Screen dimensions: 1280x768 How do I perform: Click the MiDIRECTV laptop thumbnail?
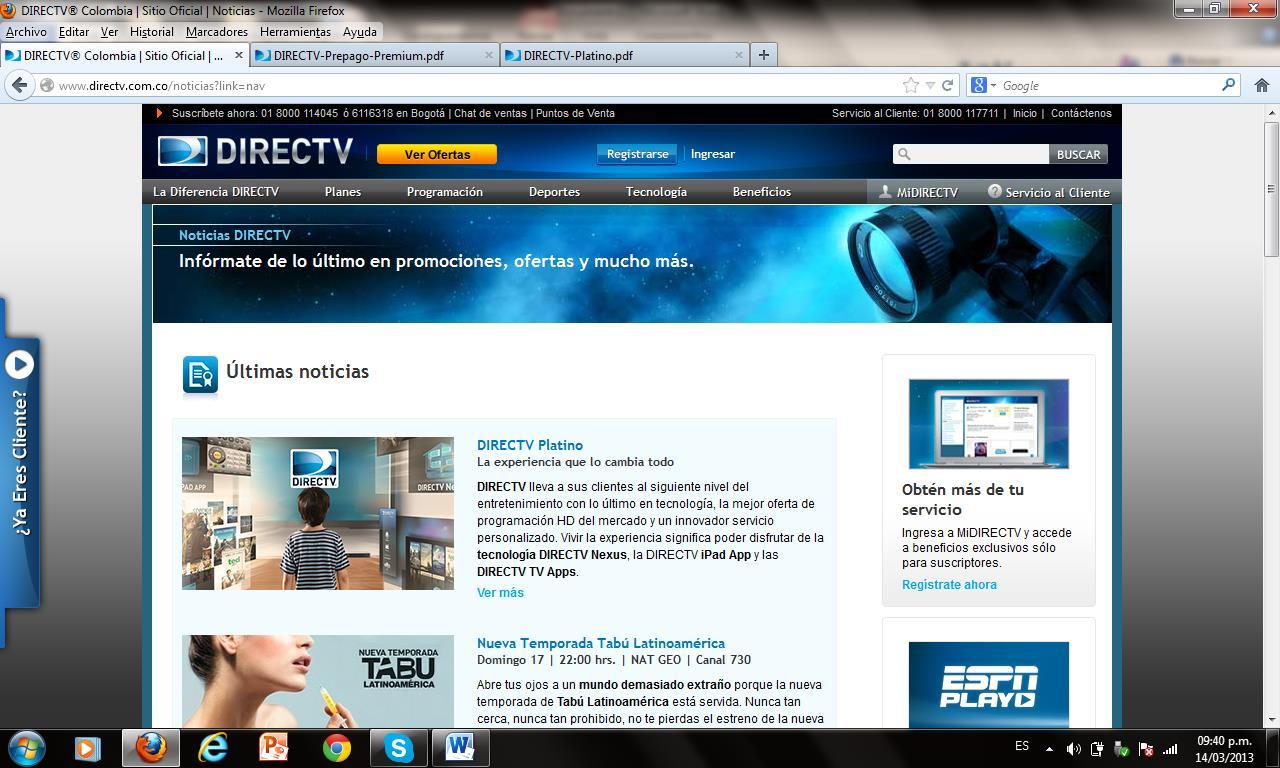click(x=989, y=424)
